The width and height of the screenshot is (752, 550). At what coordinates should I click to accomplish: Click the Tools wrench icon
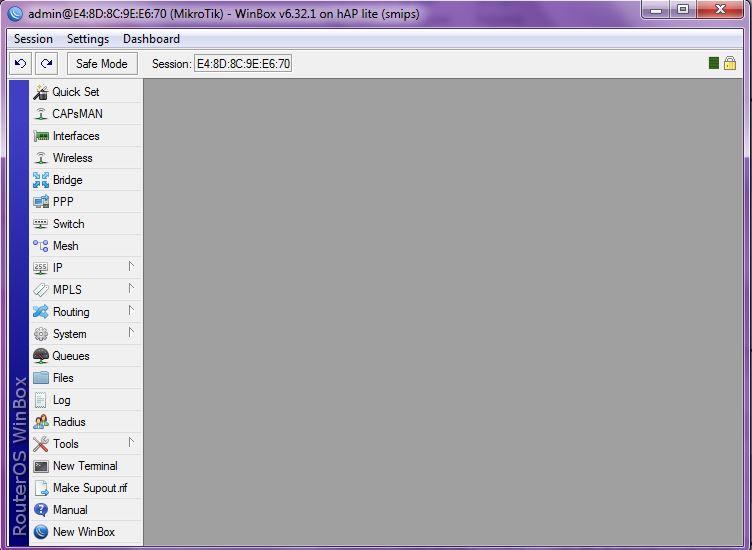[41, 444]
